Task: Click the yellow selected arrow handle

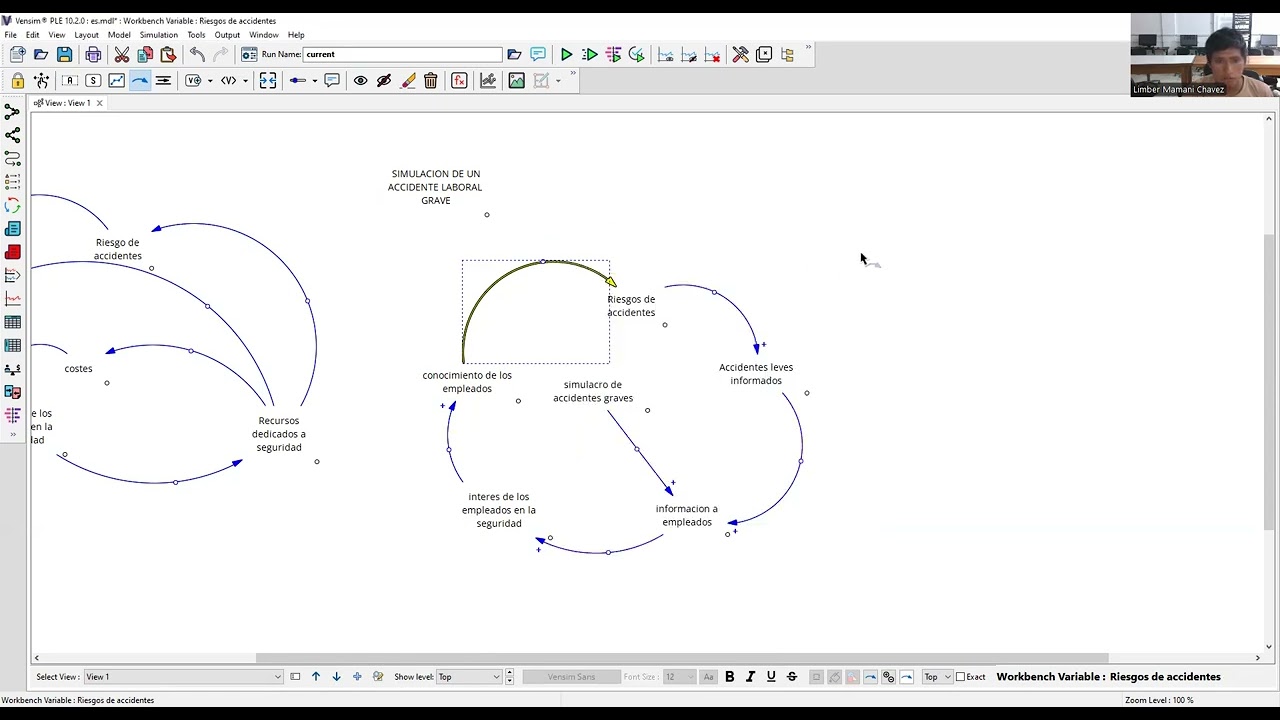Action: [543, 262]
